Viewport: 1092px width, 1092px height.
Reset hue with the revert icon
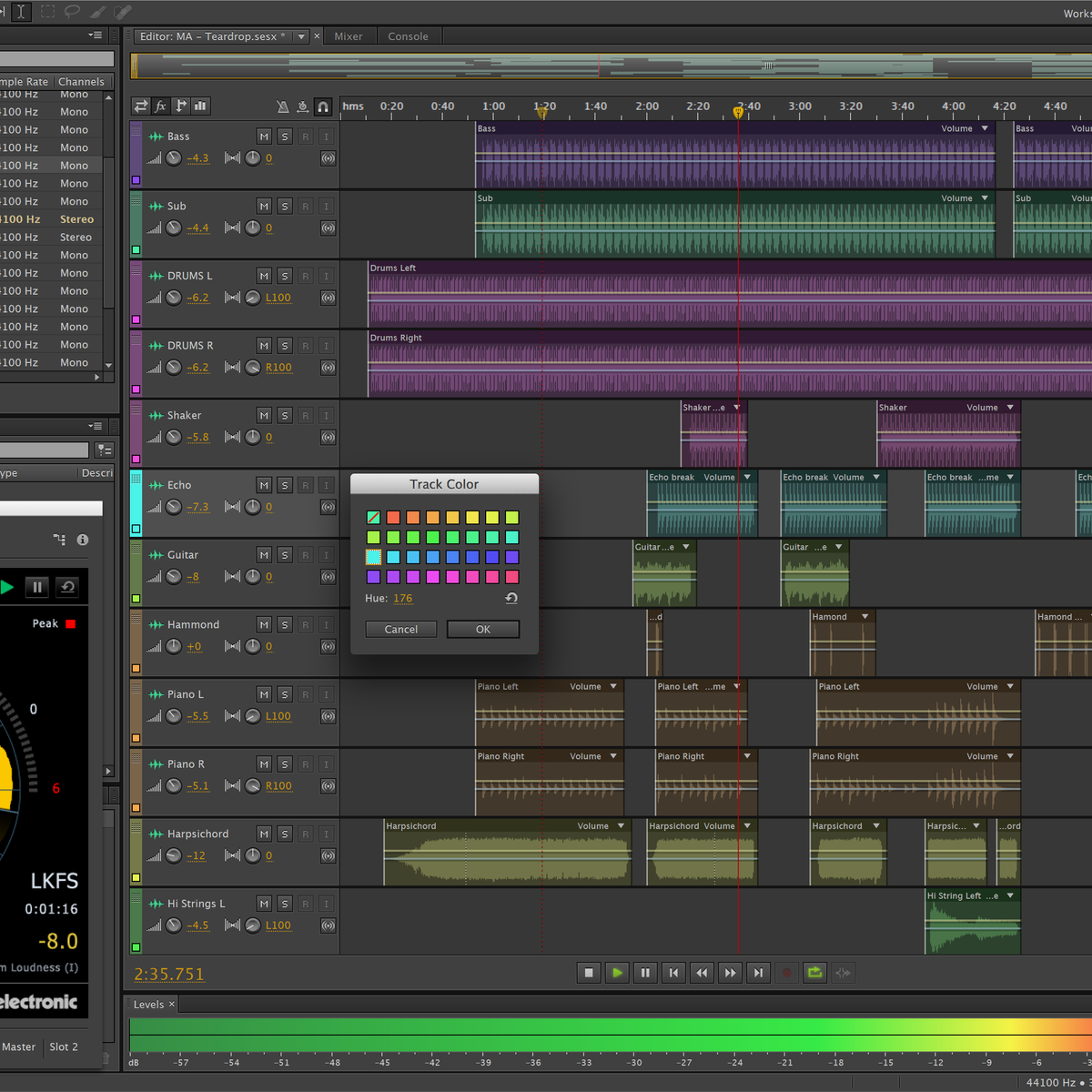[x=511, y=598]
